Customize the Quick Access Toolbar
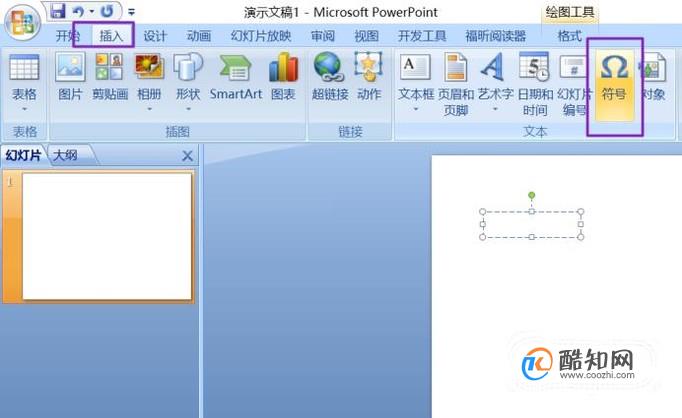This screenshot has width=682, height=418. 131,12
